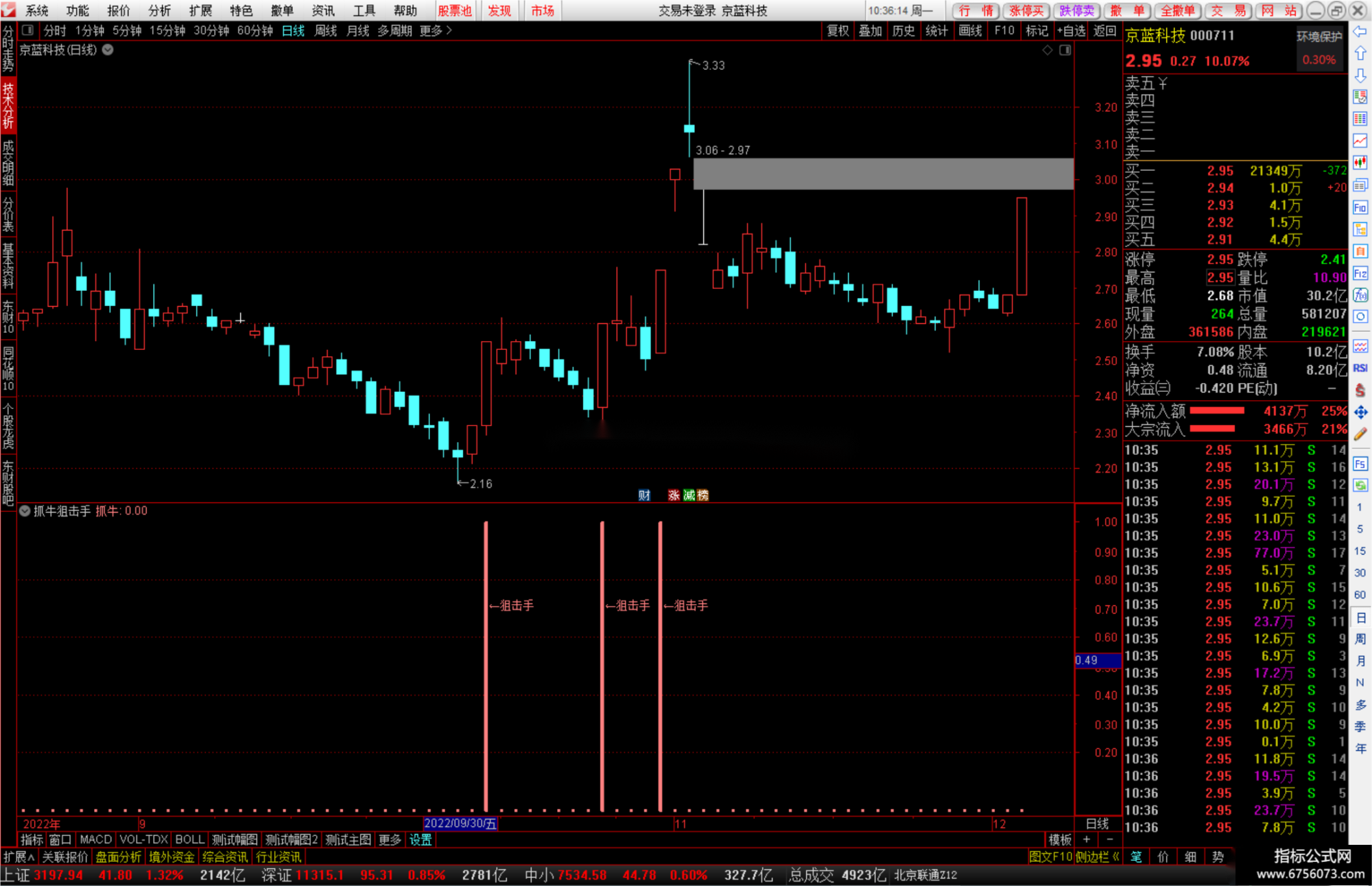Toggle the window icon left of 分时
This screenshot has width=1372, height=886.
tap(27, 30)
